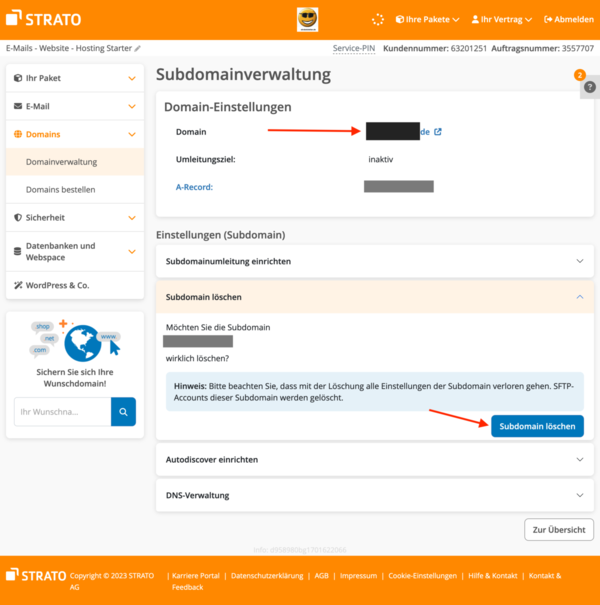This screenshot has width=600, height=605.
Task: Select Domainverwaltung in the sidebar
Action: click(62, 161)
